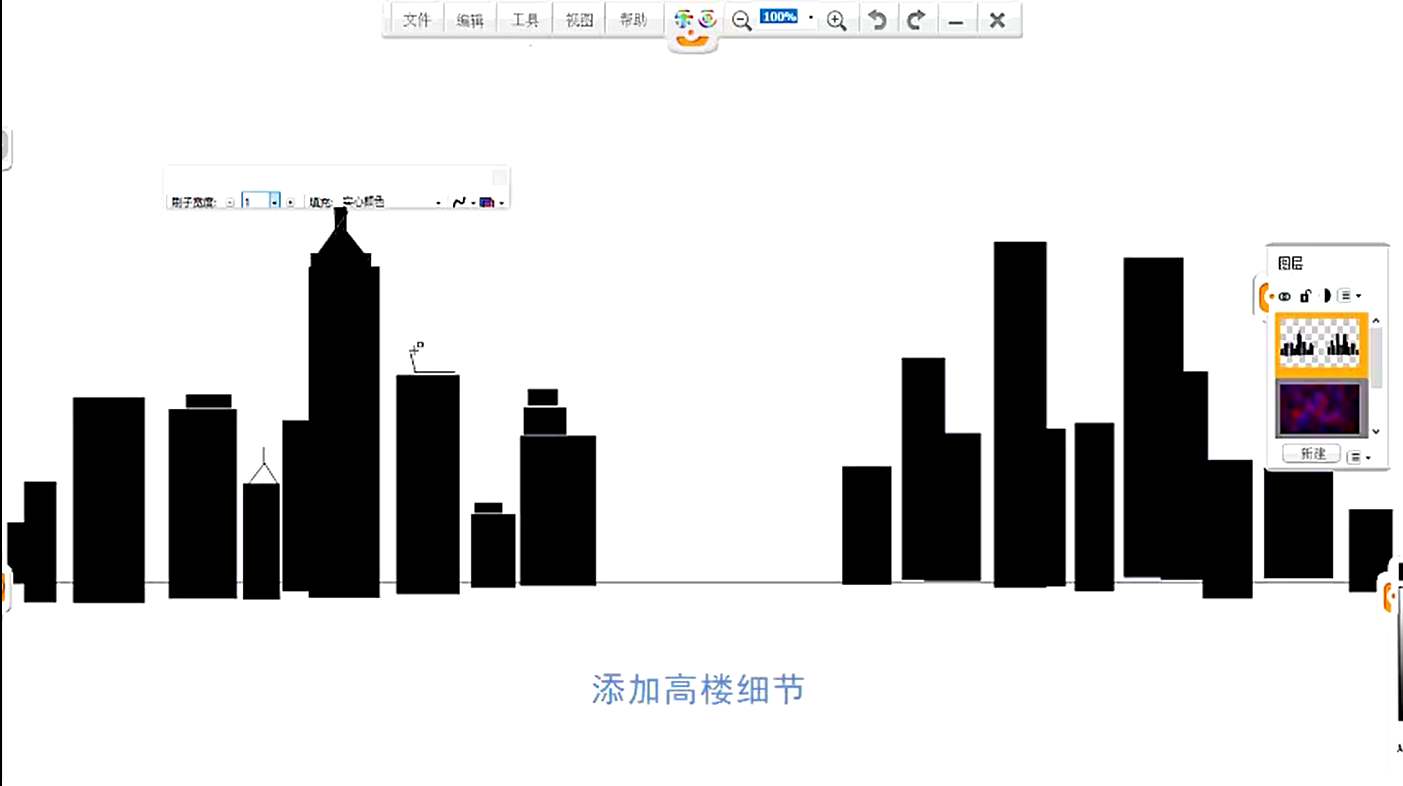Redo the action with the redo arrow
This screenshot has height=786, width=1403.
916,20
